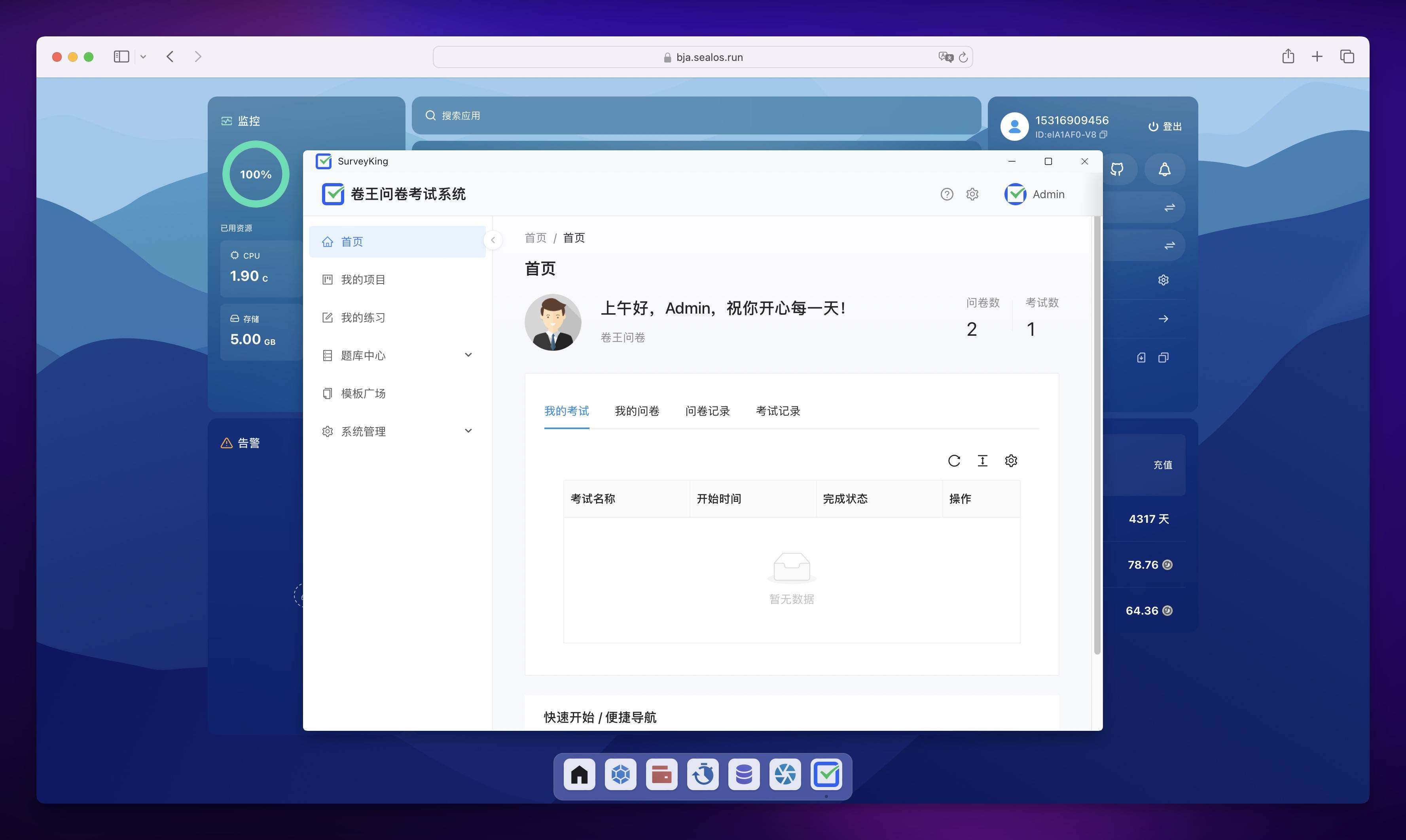
Task: Change table density with the row-height icon
Action: [x=982, y=461]
